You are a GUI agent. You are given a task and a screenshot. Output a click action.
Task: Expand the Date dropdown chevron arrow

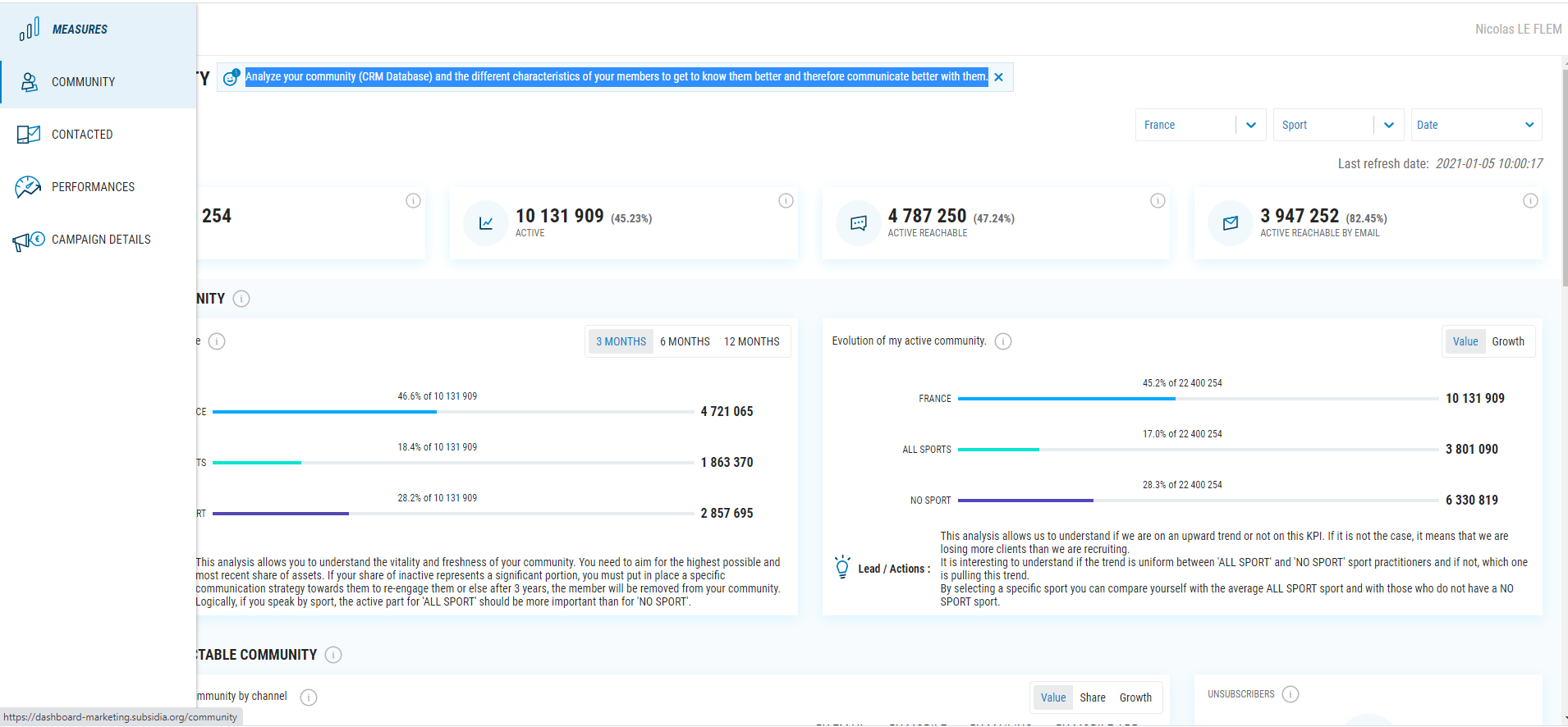pos(1529,126)
